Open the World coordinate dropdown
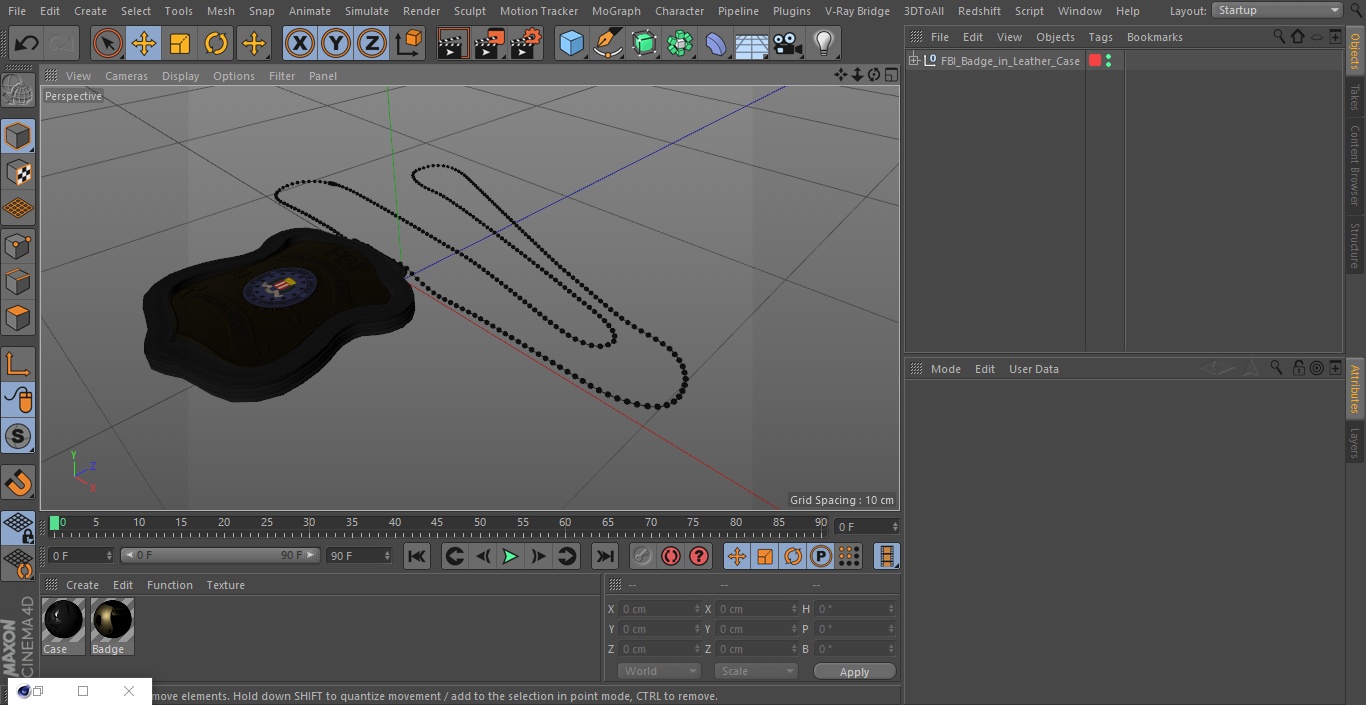 tap(658, 671)
